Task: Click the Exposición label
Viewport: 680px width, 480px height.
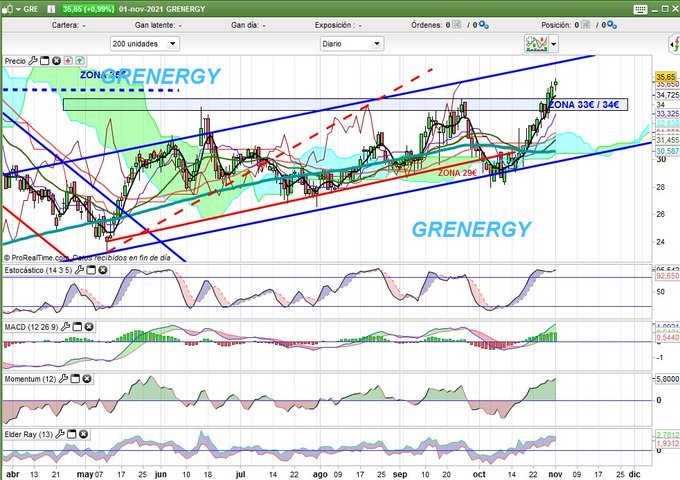Action: 333,25
